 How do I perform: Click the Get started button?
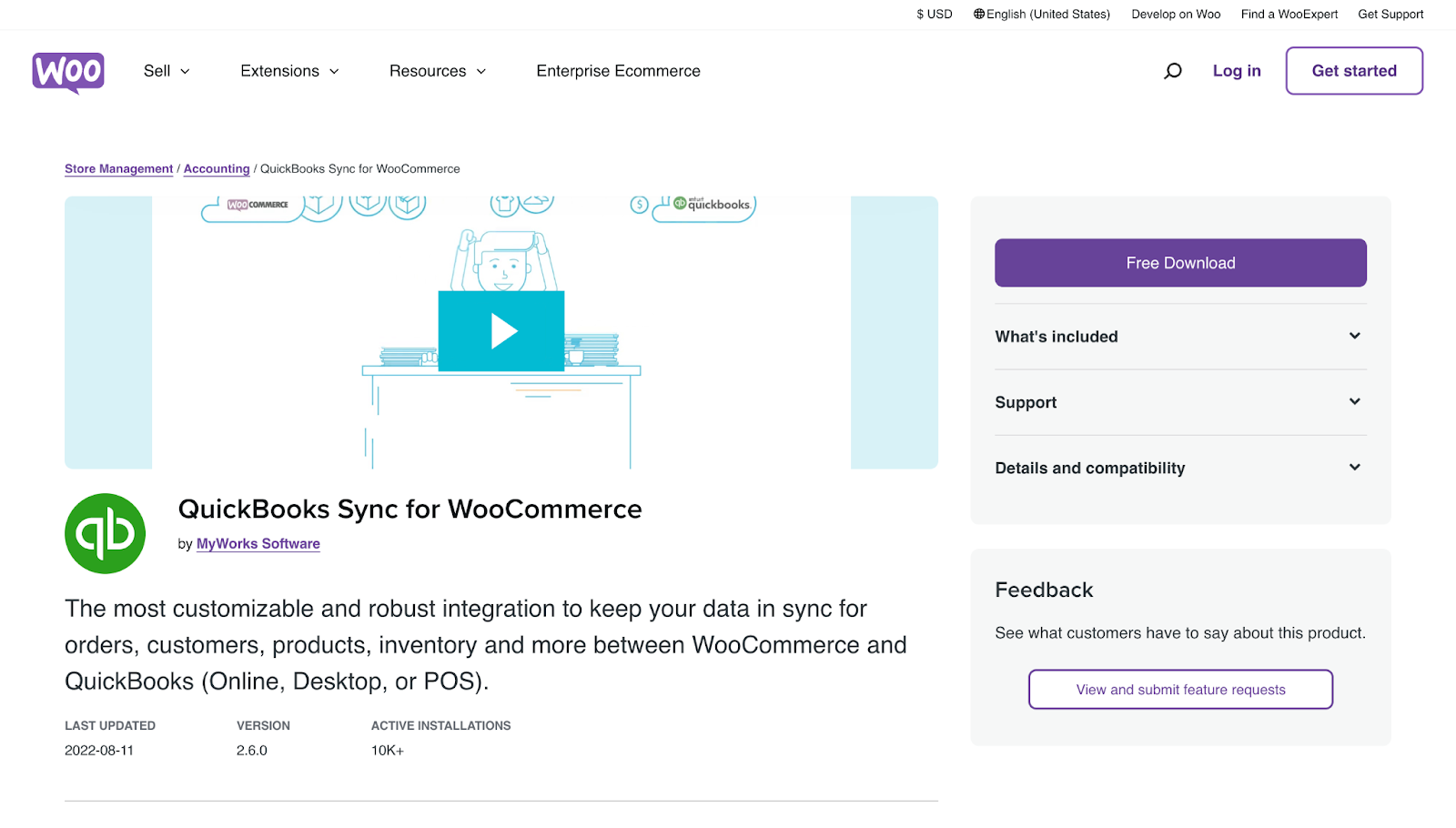click(1354, 71)
